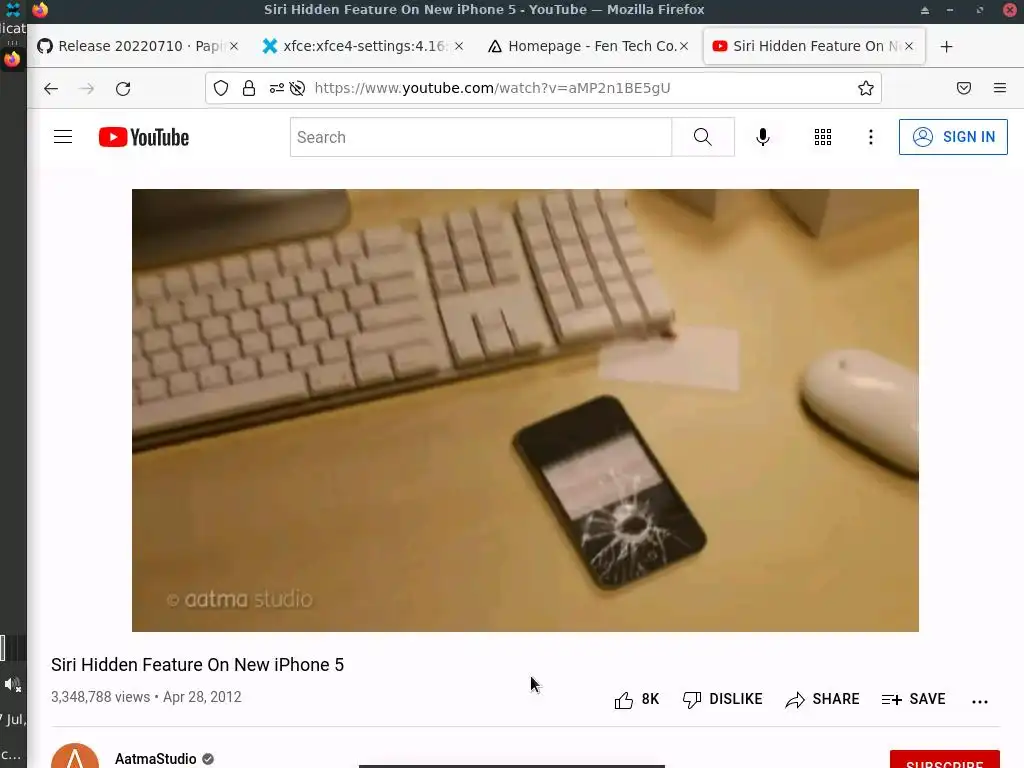Click the forward navigation arrow
This screenshot has height=768, width=1024.
click(86, 88)
